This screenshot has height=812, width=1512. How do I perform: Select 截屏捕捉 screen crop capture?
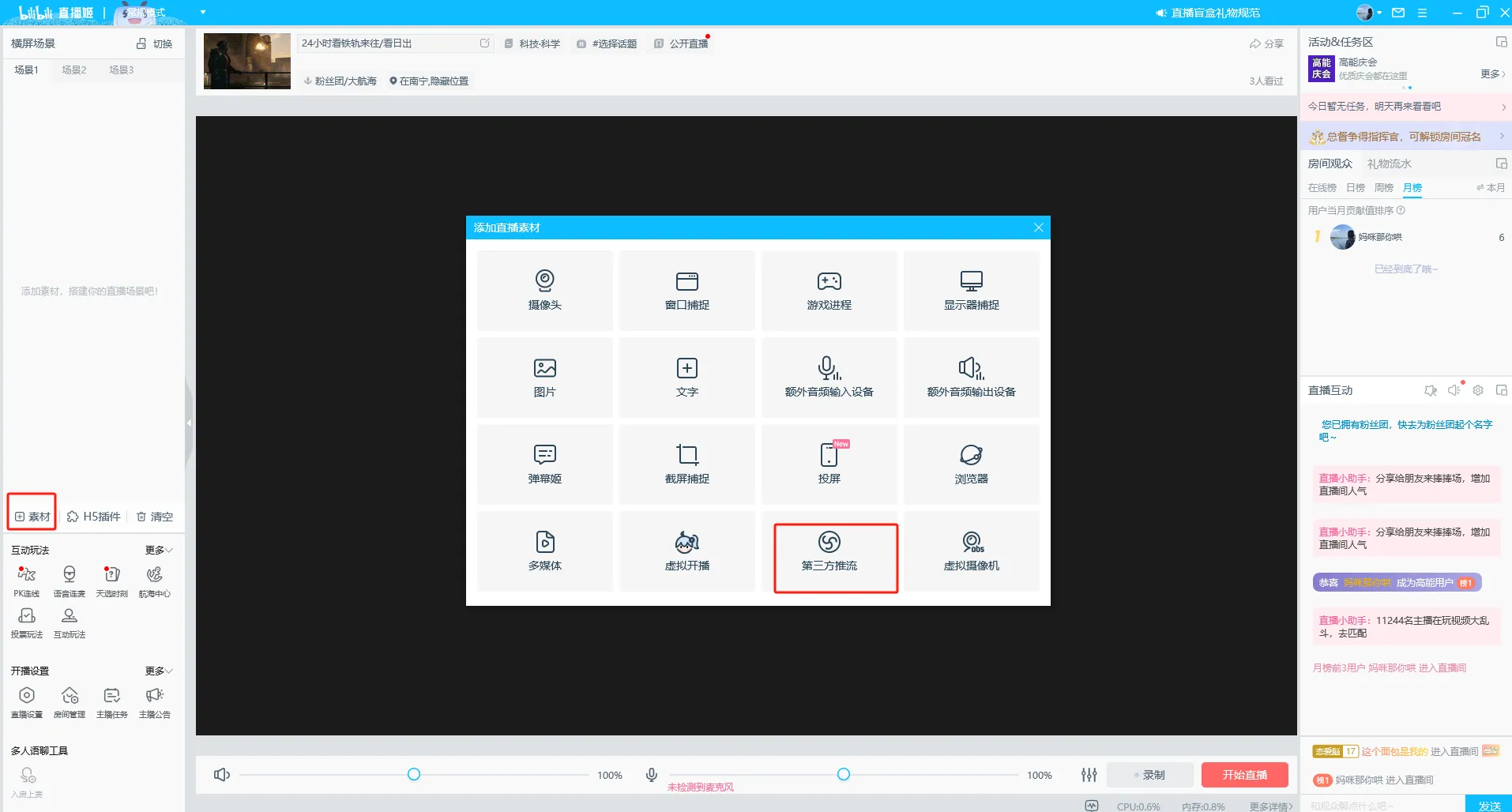coord(686,464)
